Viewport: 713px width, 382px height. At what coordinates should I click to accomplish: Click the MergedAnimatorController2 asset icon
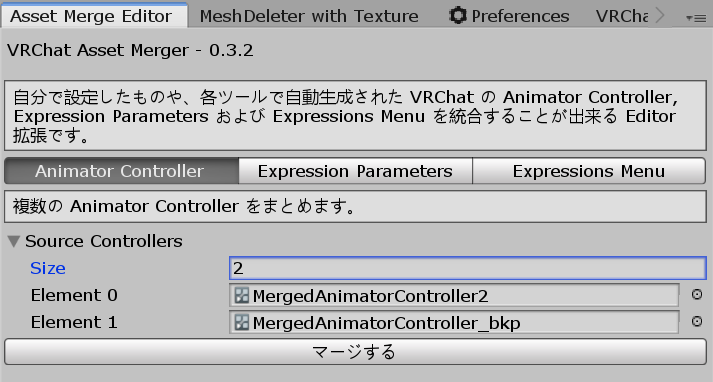(x=241, y=296)
